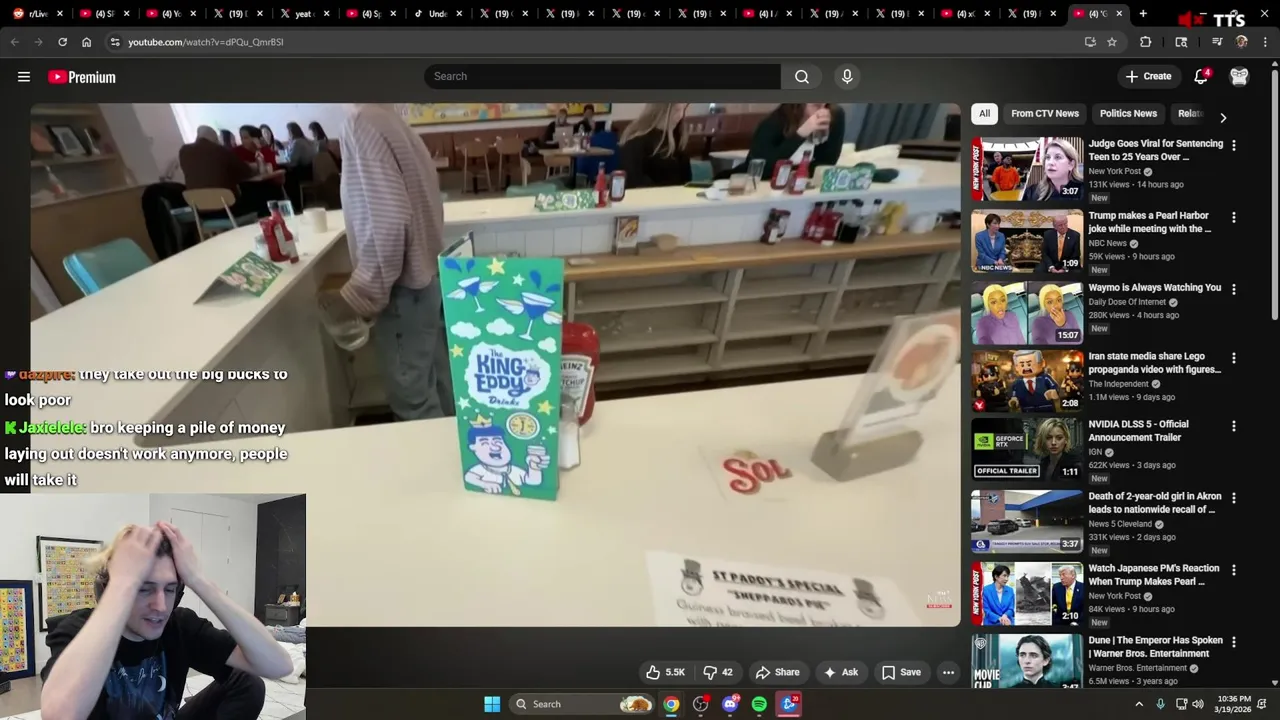The width and height of the screenshot is (1280, 720).
Task: Expand hidden system tray icons chevron
Action: [x=1138, y=704]
